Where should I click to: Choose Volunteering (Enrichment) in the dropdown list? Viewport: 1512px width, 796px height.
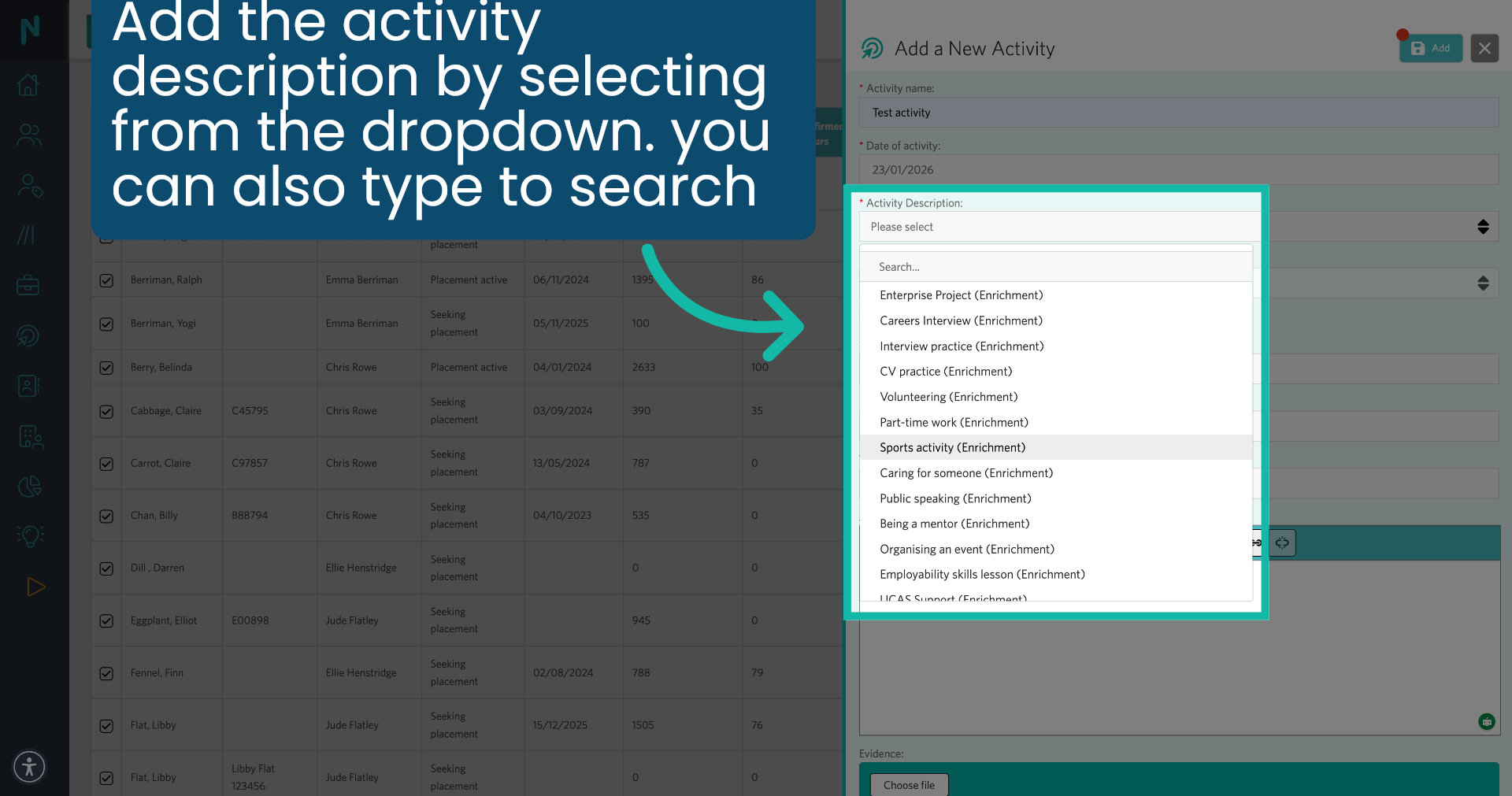[949, 397]
